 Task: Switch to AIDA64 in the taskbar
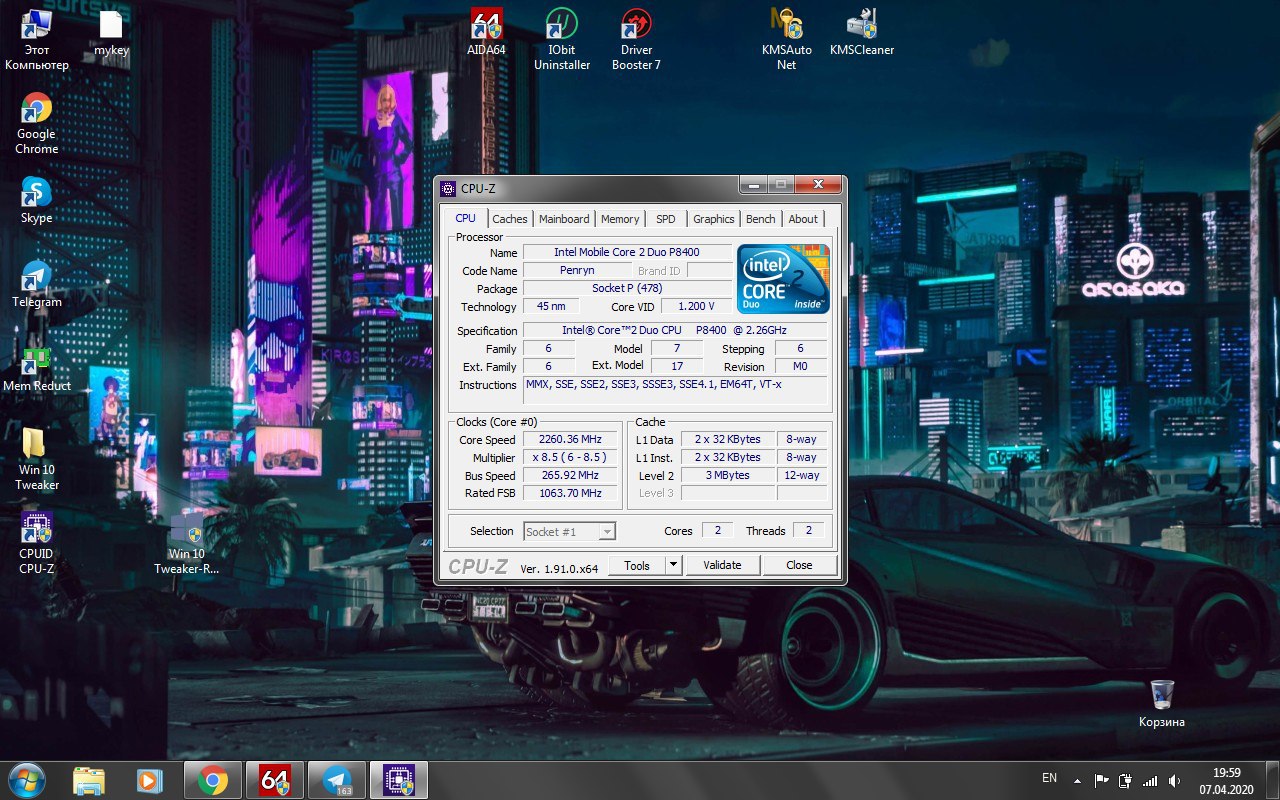(275, 780)
